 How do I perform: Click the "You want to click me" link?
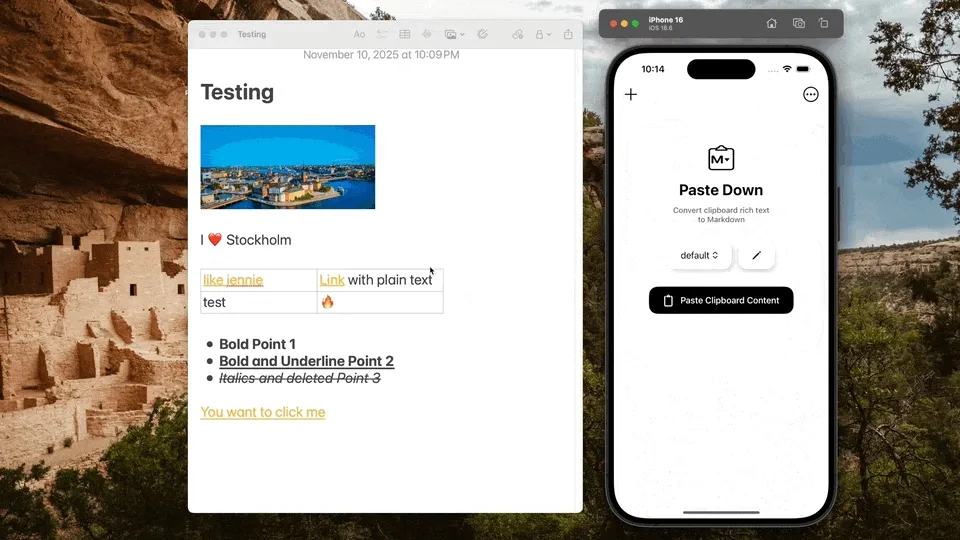pyautogui.click(x=263, y=412)
